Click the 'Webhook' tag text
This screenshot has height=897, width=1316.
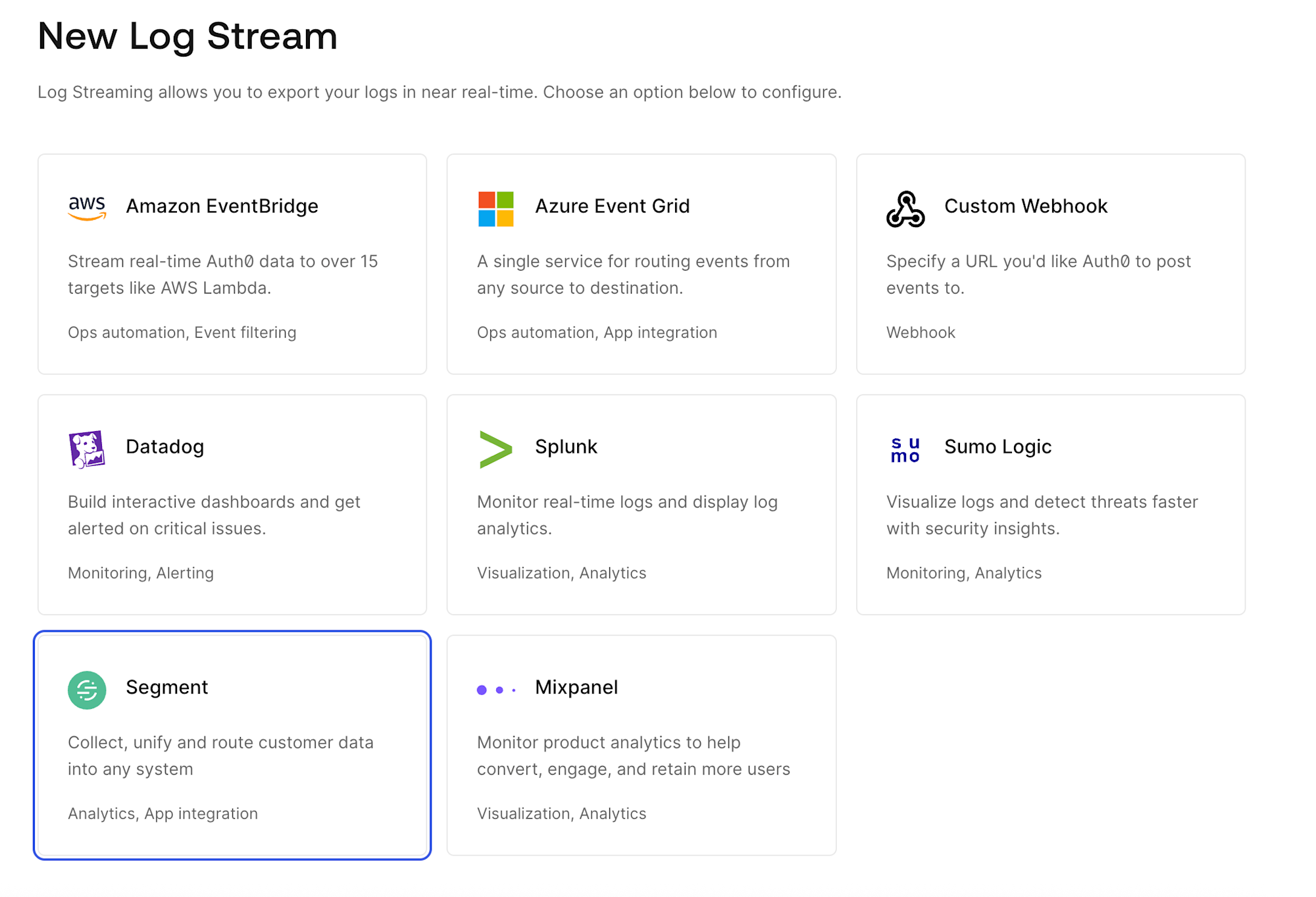[921, 332]
